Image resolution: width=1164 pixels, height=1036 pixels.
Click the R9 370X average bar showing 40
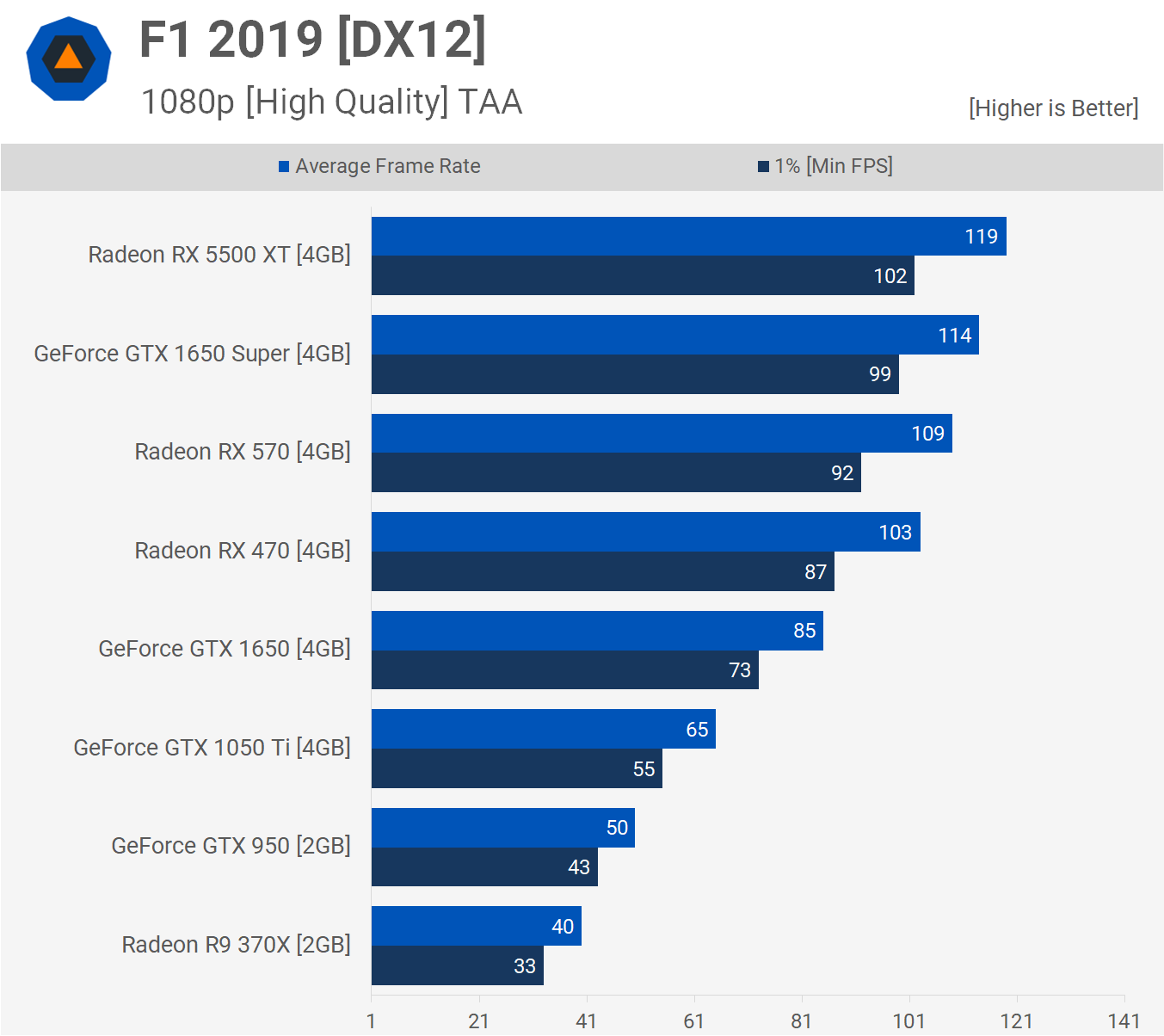click(477, 926)
